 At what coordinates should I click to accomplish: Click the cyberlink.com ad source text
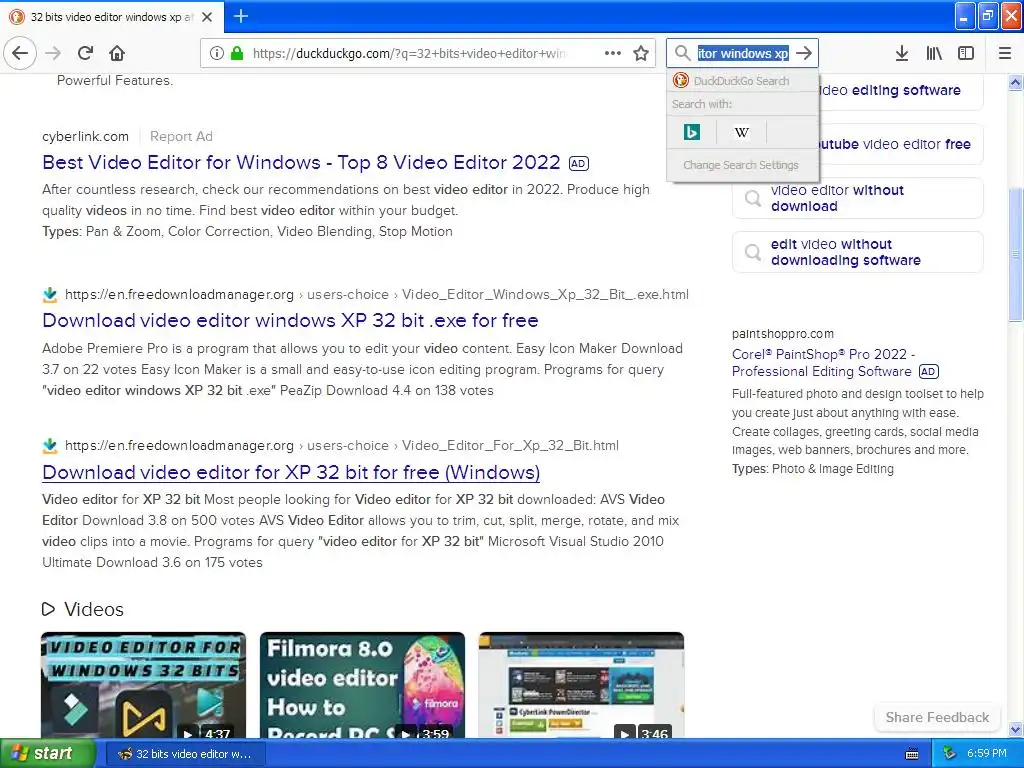pyautogui.click(x=86, y=136)
